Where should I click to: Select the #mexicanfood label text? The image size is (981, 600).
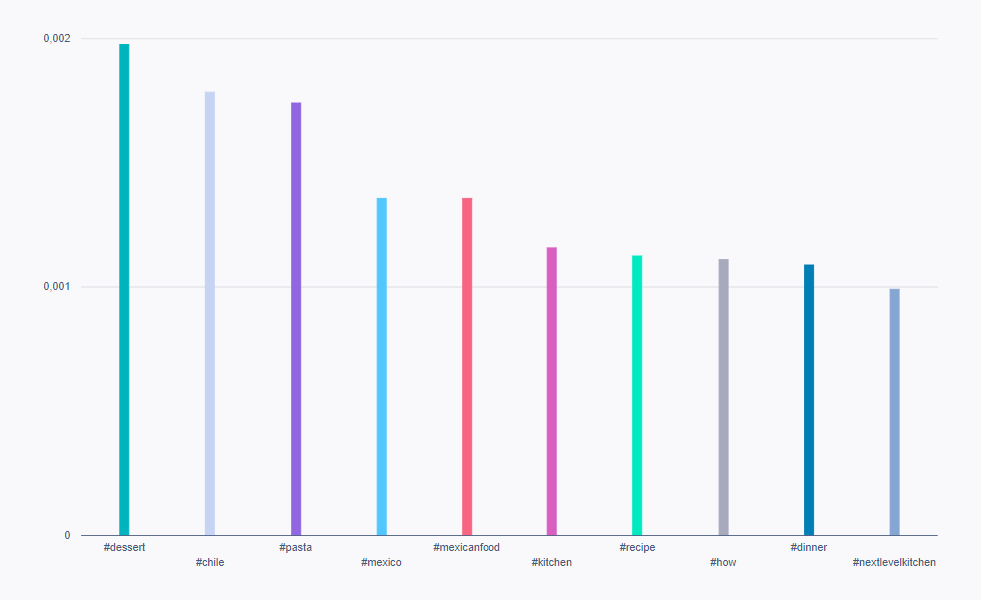(466, 547)
